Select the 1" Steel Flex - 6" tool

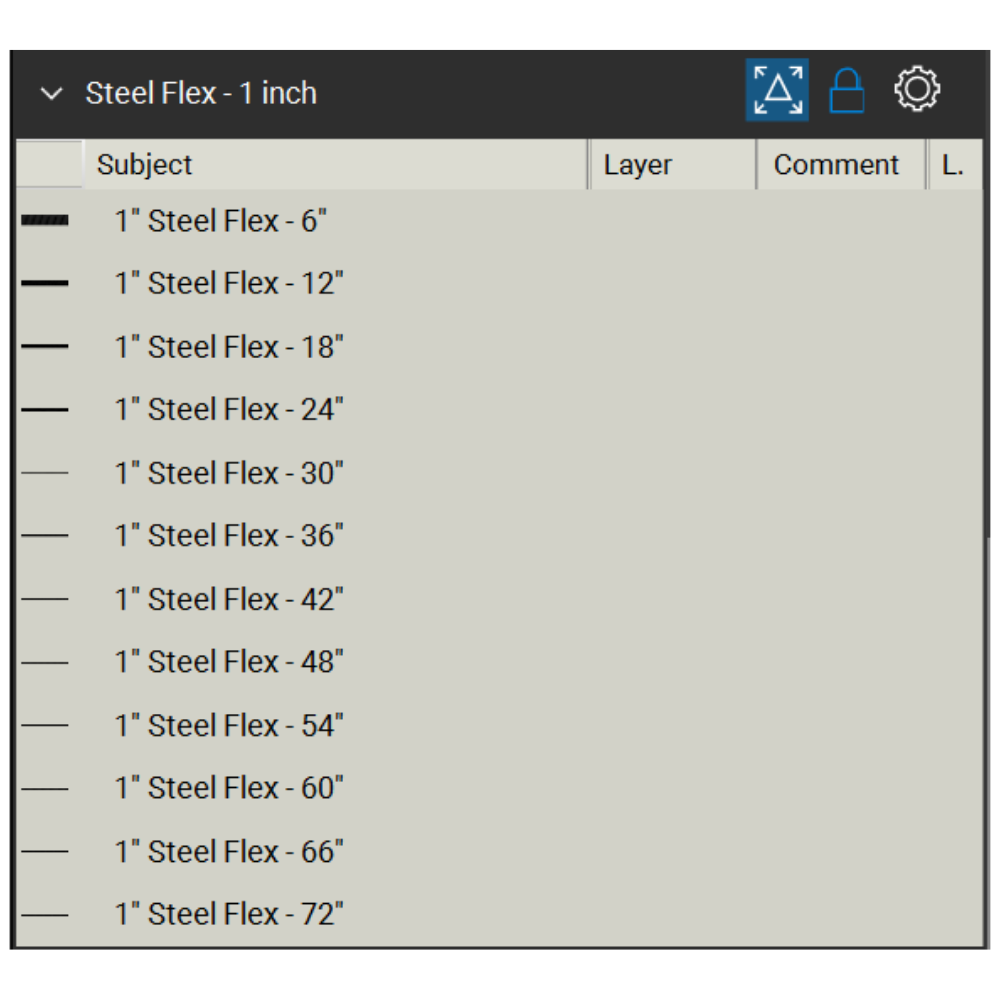[221, 221]
